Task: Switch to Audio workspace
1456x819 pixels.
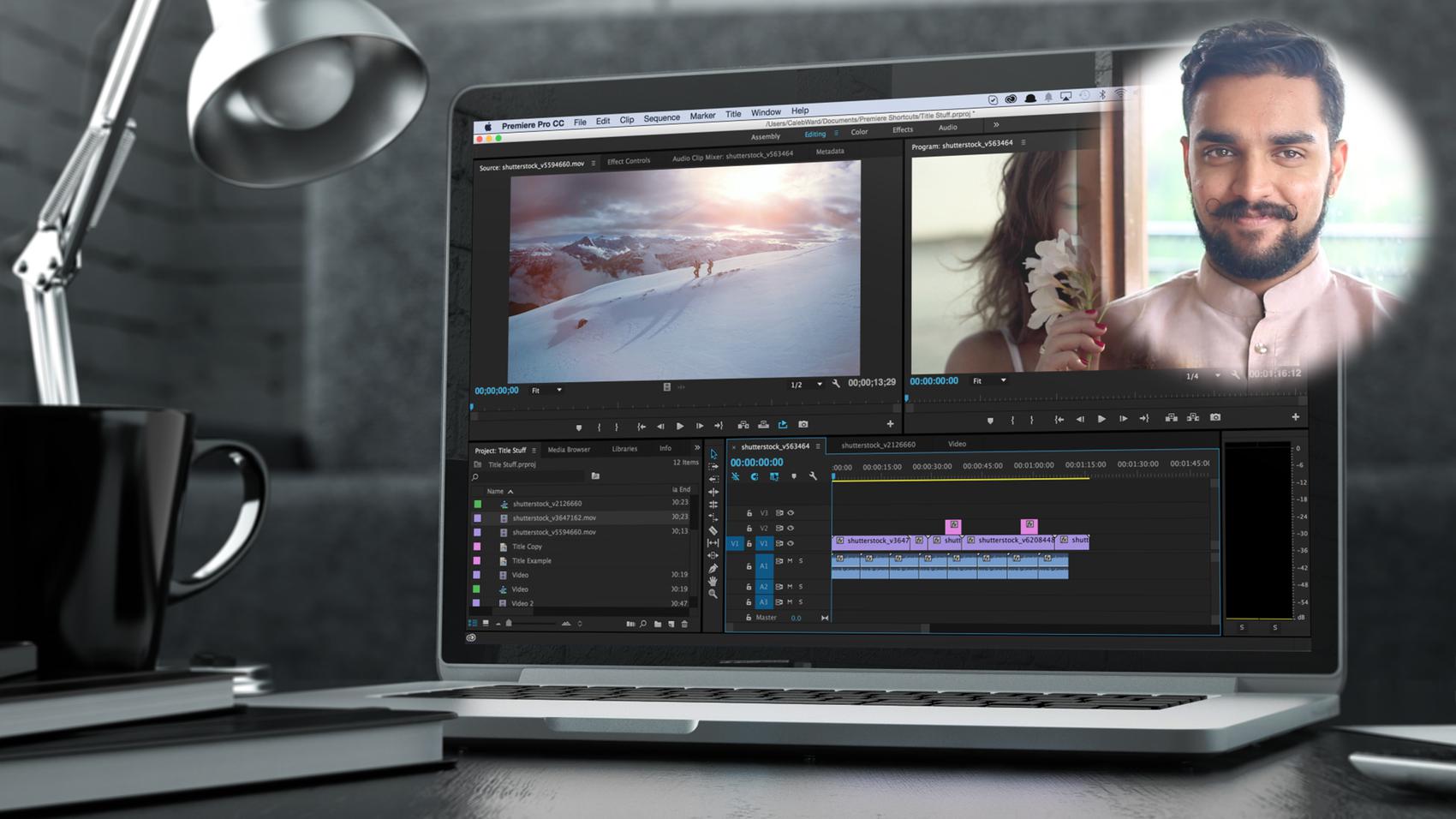Action: coord(947,128)
